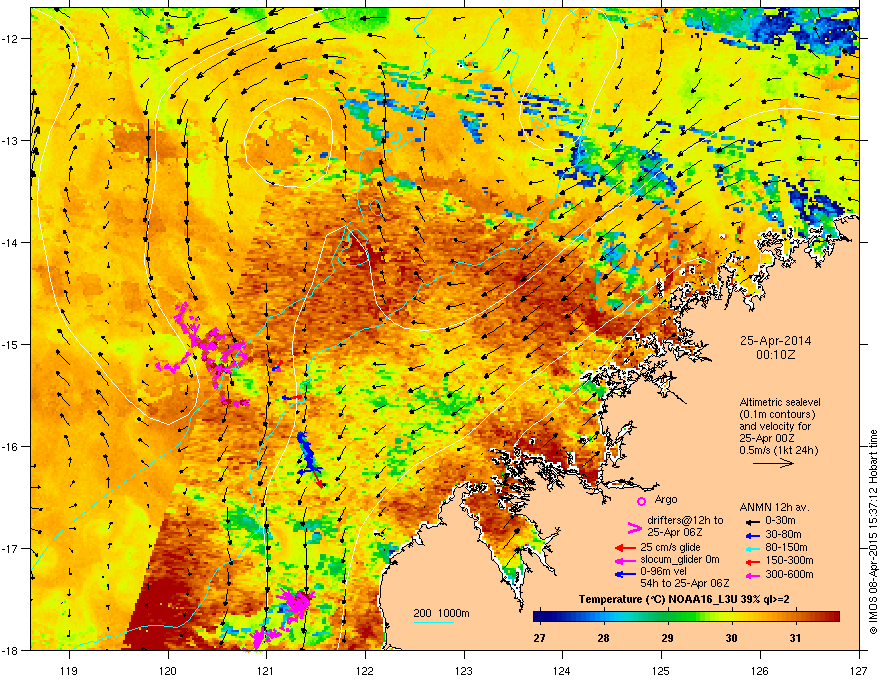Click the '150-300m' depth label
The height and width of the screenshot is (680, 880).
pyautogui.click(x=789, y=560)
